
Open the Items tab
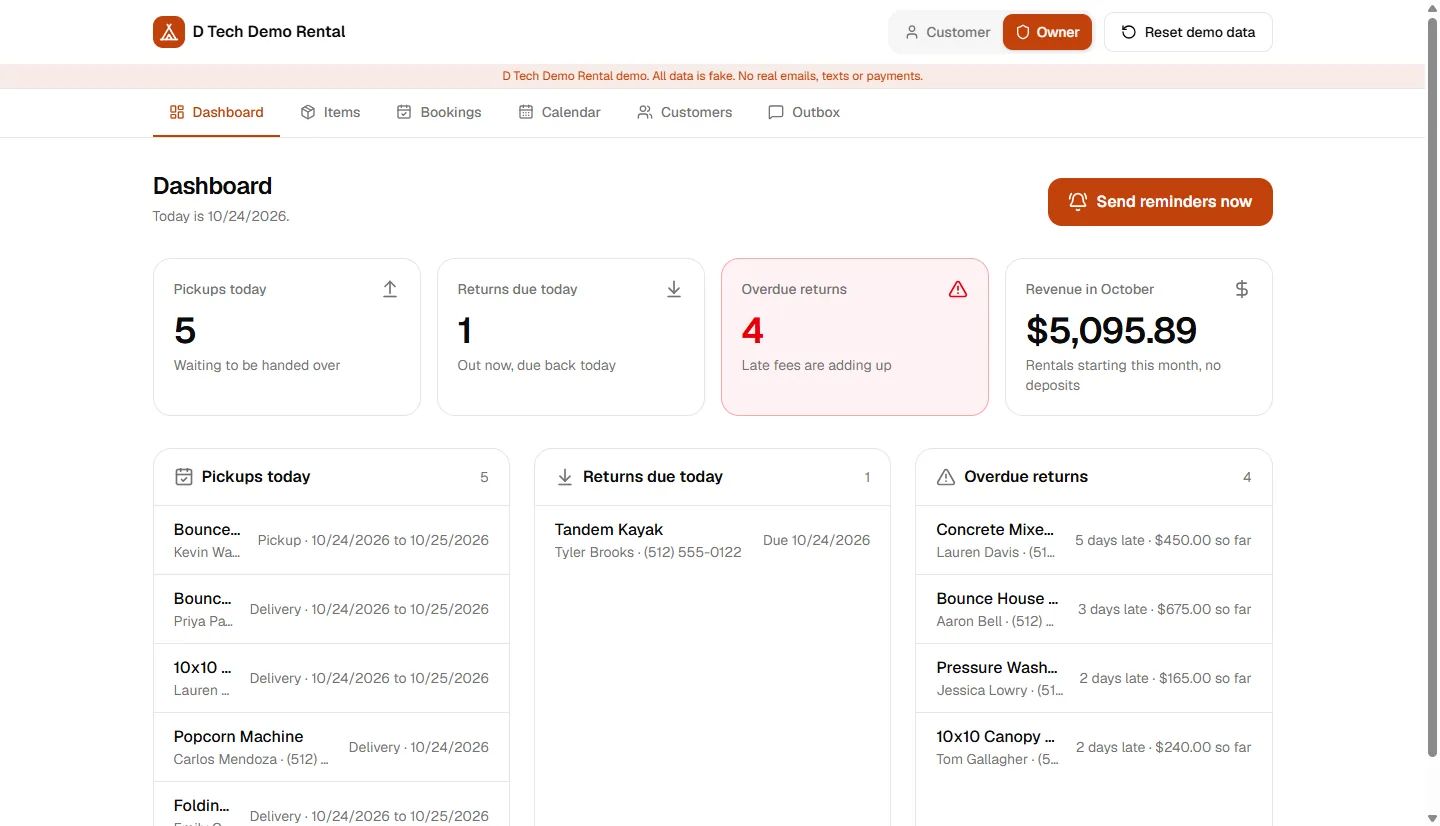[x=330, y=112]
